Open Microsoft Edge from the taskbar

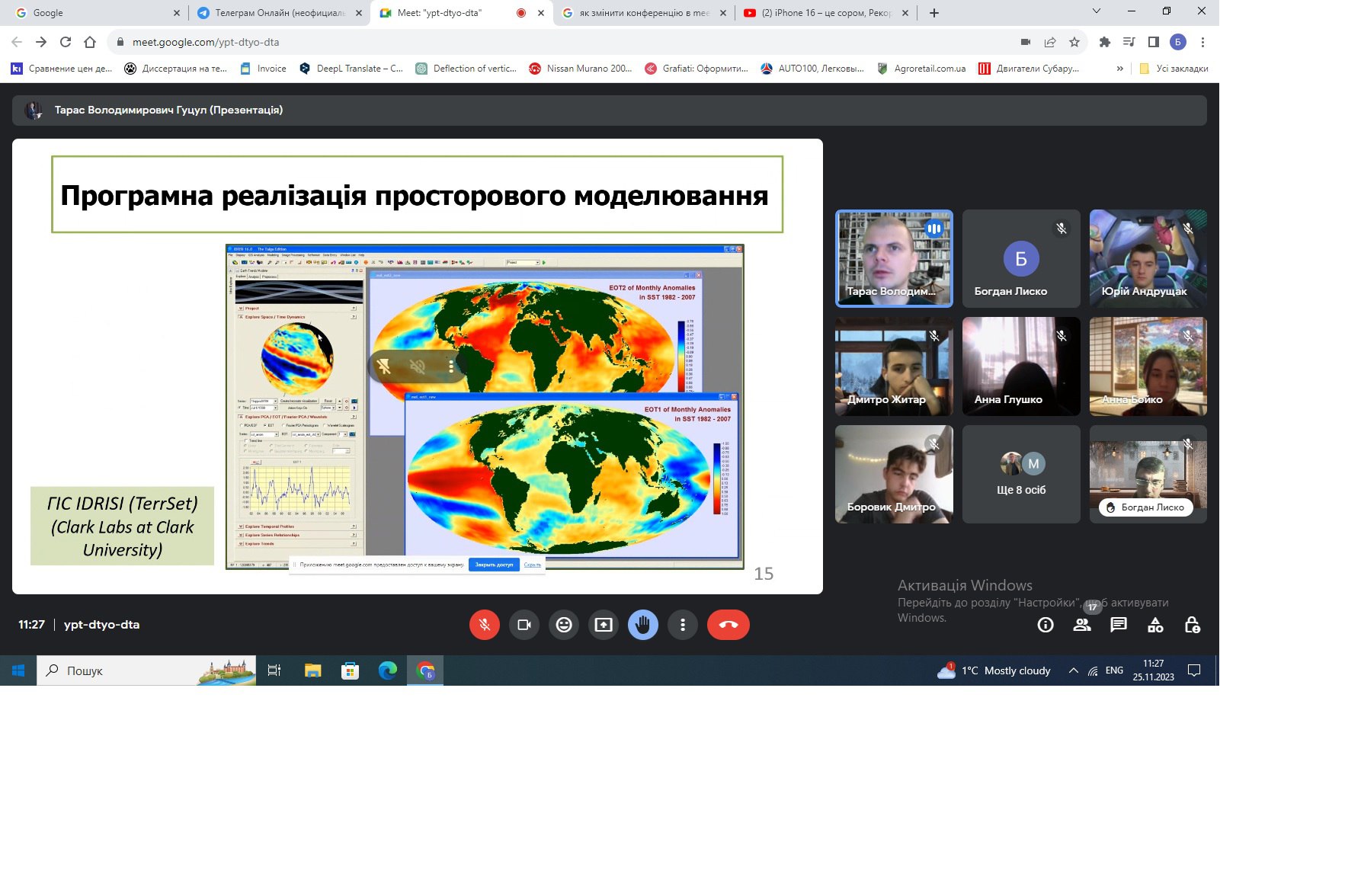388,670
